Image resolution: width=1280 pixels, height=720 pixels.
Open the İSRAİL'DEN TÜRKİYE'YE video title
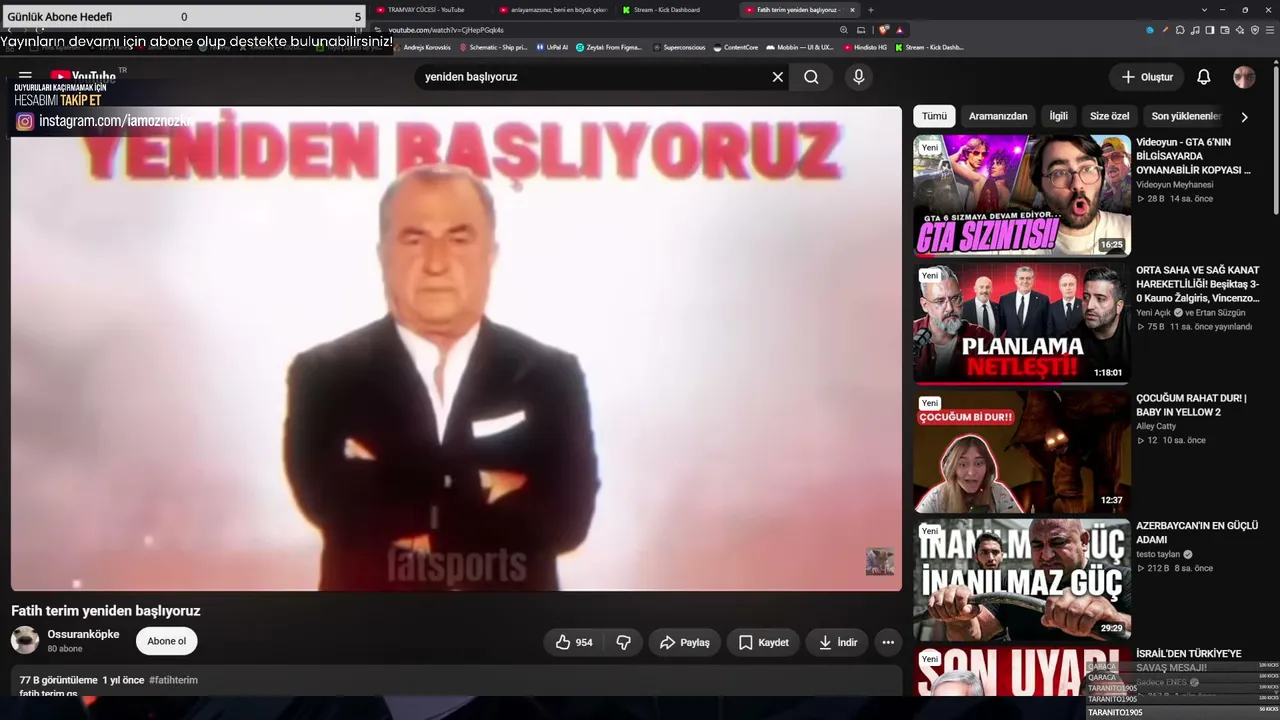(x=1188, y=660)
